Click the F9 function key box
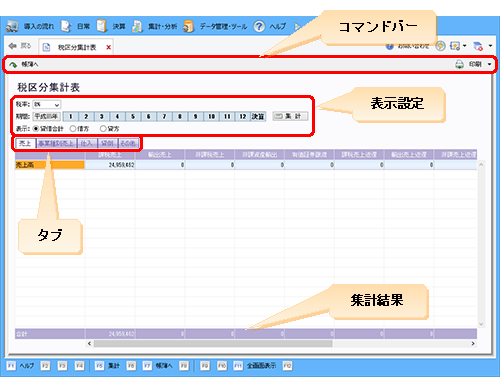 tap(205, 366)
